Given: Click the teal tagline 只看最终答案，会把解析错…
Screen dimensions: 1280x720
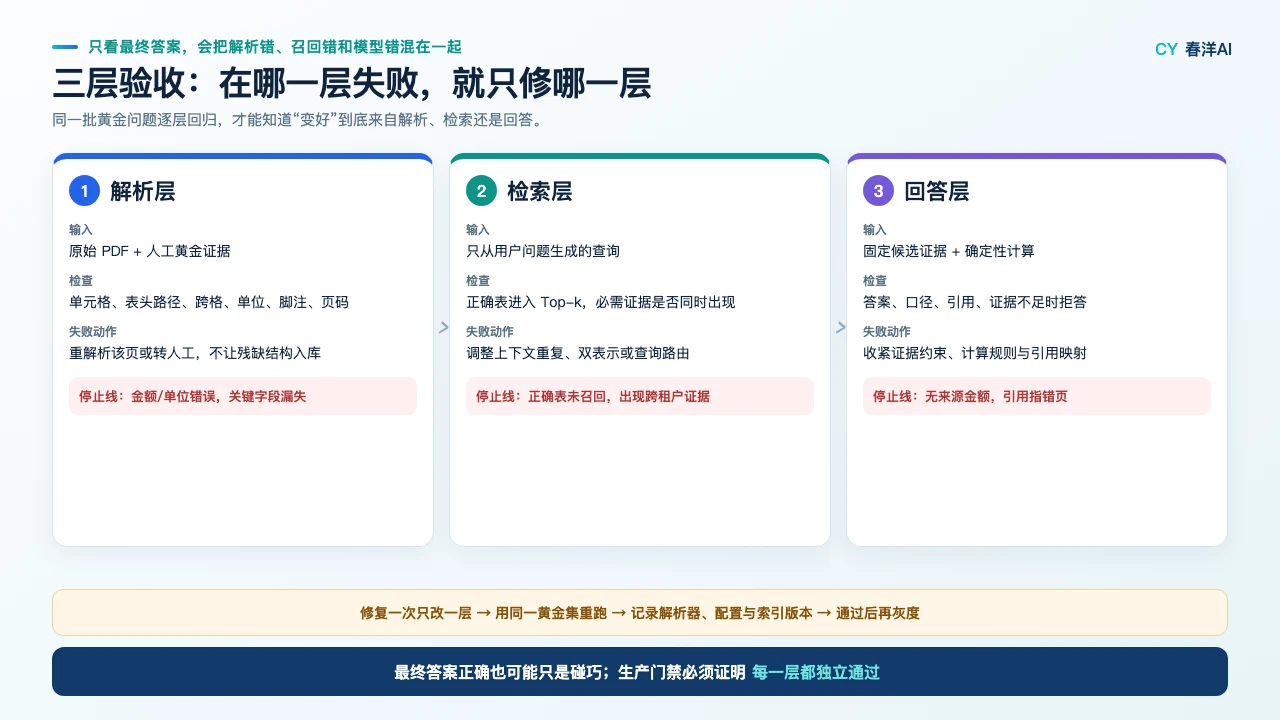Looking at the screenshot, I should (x=275, y=47).
